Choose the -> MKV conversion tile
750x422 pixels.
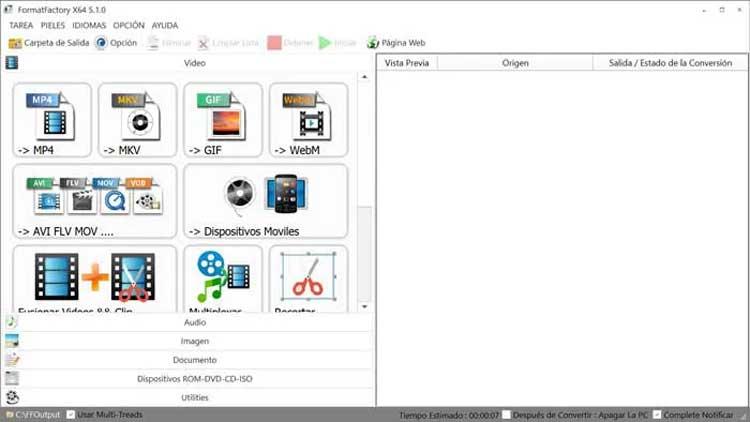pos(138,120)
